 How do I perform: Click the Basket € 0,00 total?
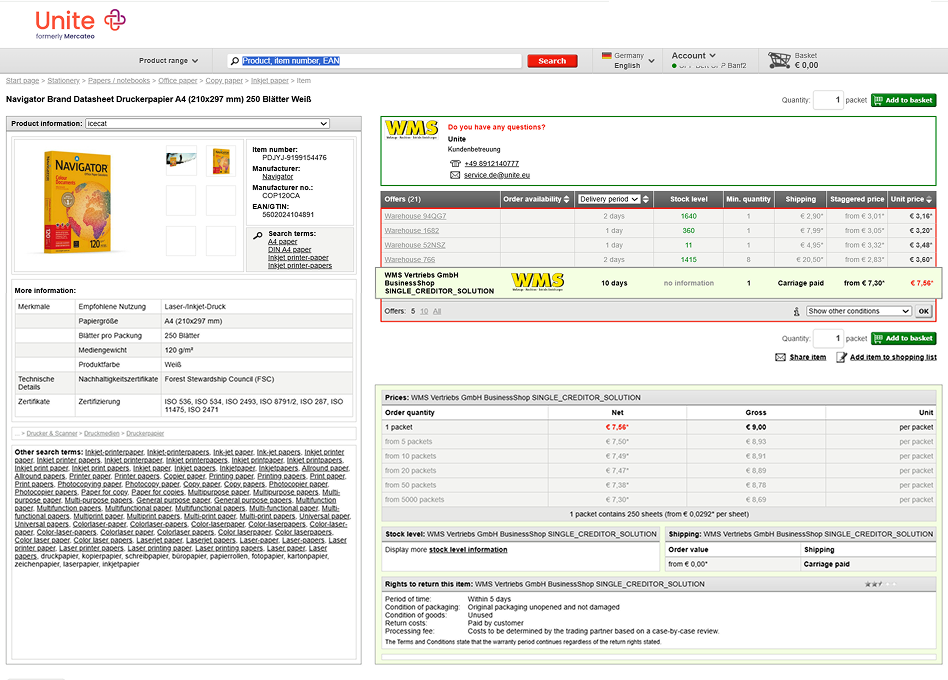pos(806,65)
